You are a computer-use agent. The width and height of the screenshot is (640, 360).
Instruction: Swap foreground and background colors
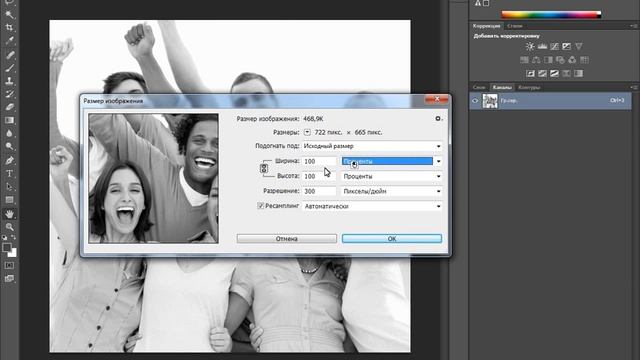click(13, 237)
